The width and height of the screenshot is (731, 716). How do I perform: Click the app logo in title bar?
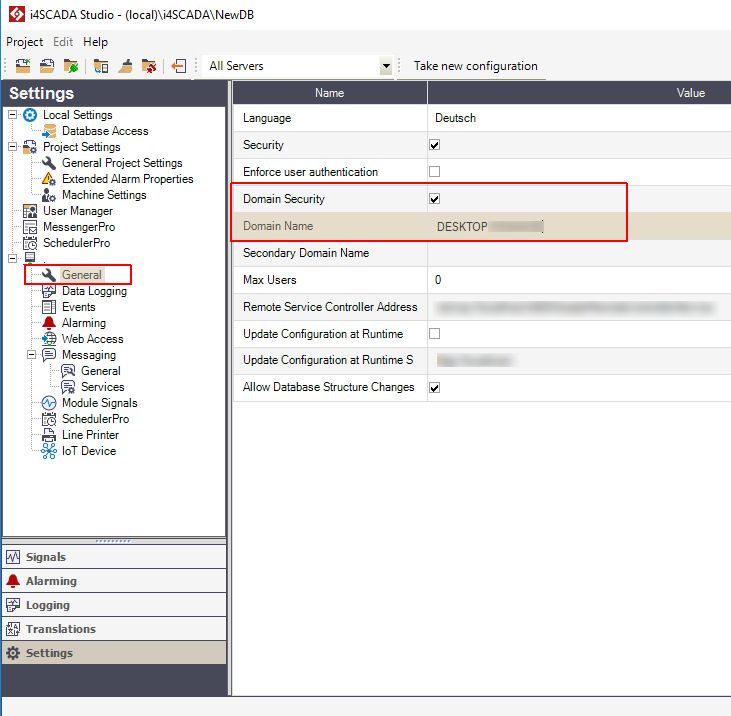[17, 14]
